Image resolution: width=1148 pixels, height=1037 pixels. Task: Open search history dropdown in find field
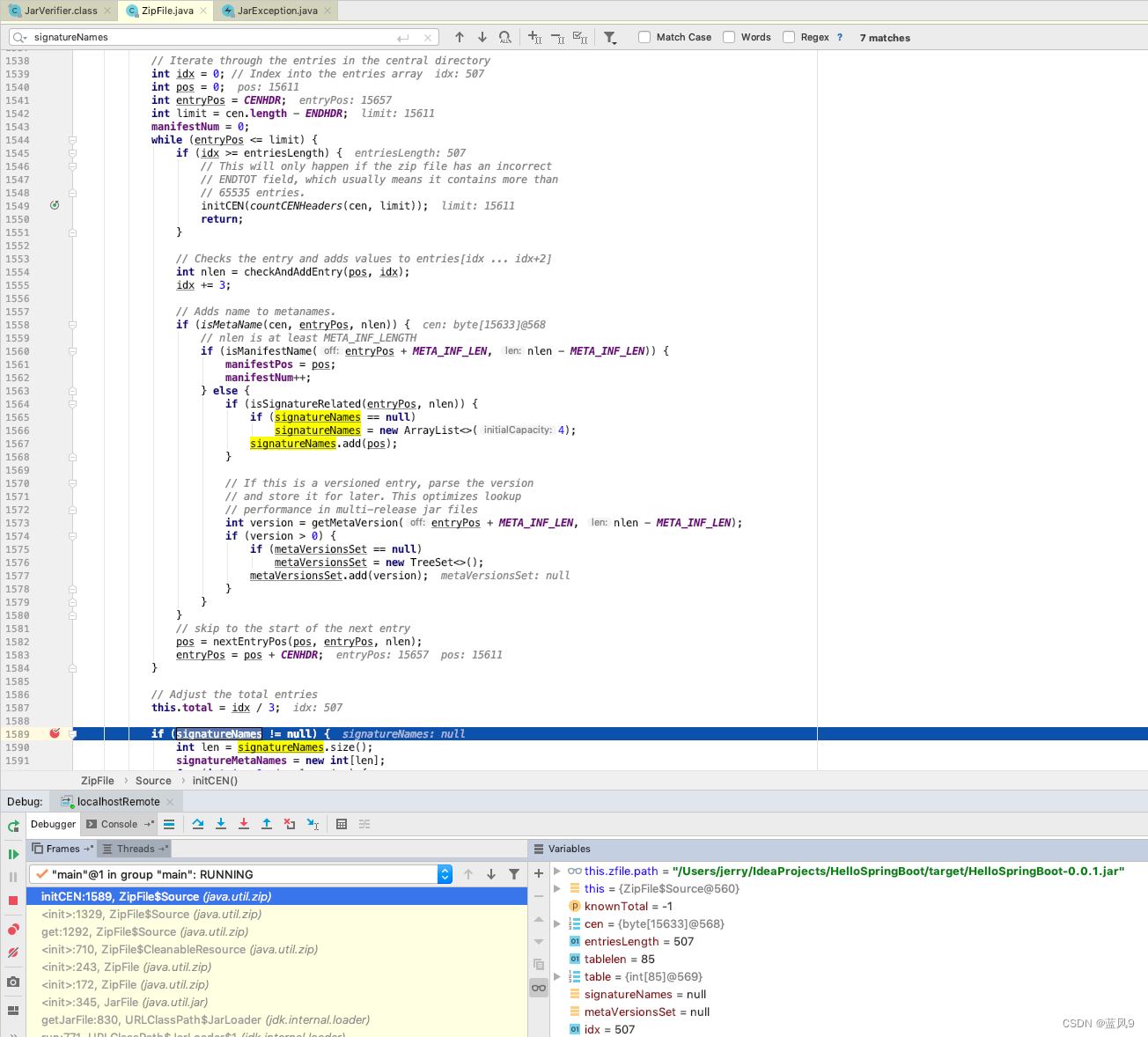pos(20,37)
